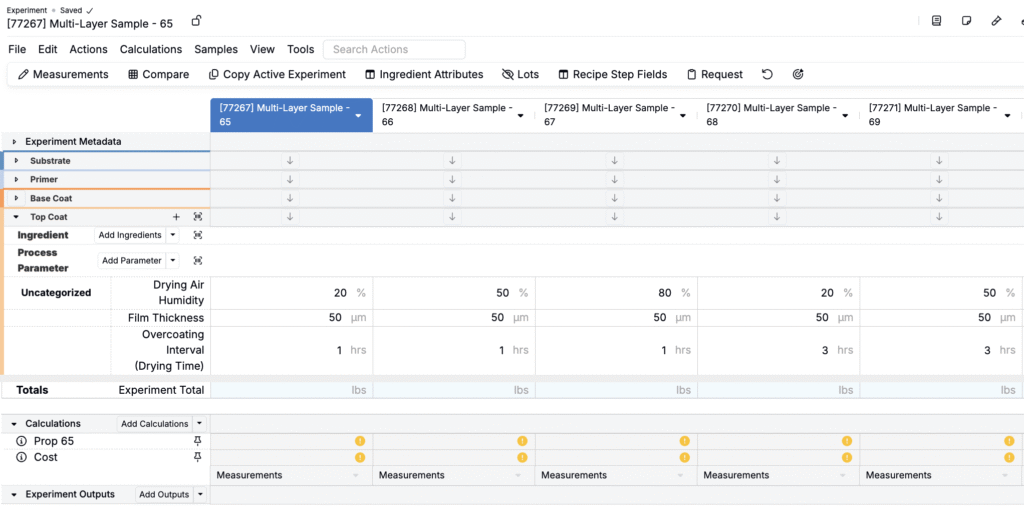Open the Samples menu
1024x521 pixels.
click(x=216, y=49)
